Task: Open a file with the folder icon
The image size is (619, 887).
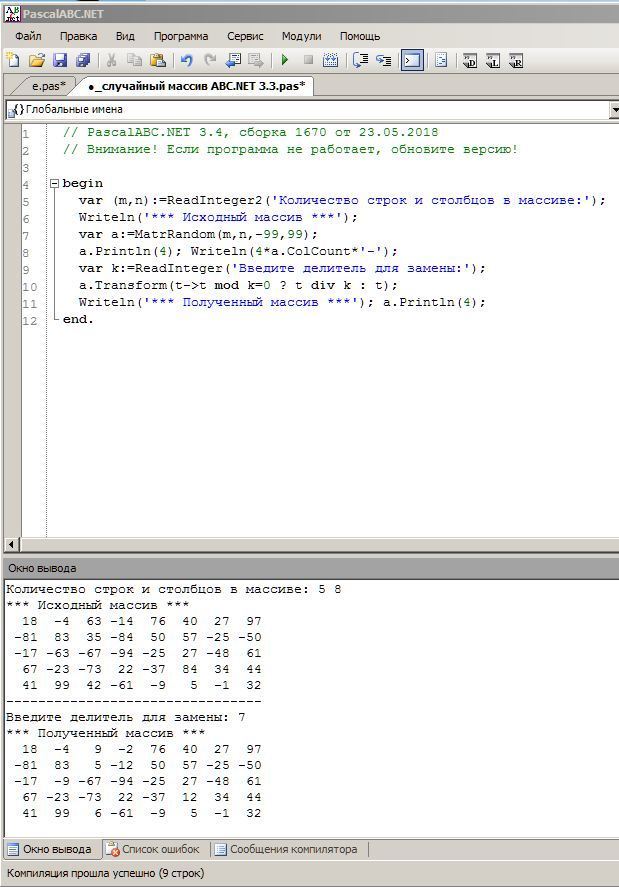Action: tap(36, 60)
